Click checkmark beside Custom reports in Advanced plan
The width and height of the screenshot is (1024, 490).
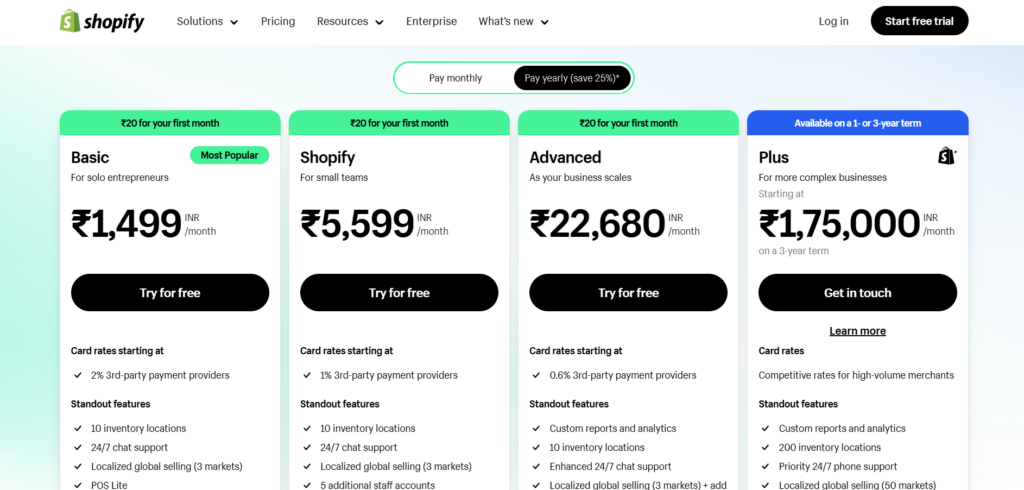pyautogui.click(x=536, y=429)
